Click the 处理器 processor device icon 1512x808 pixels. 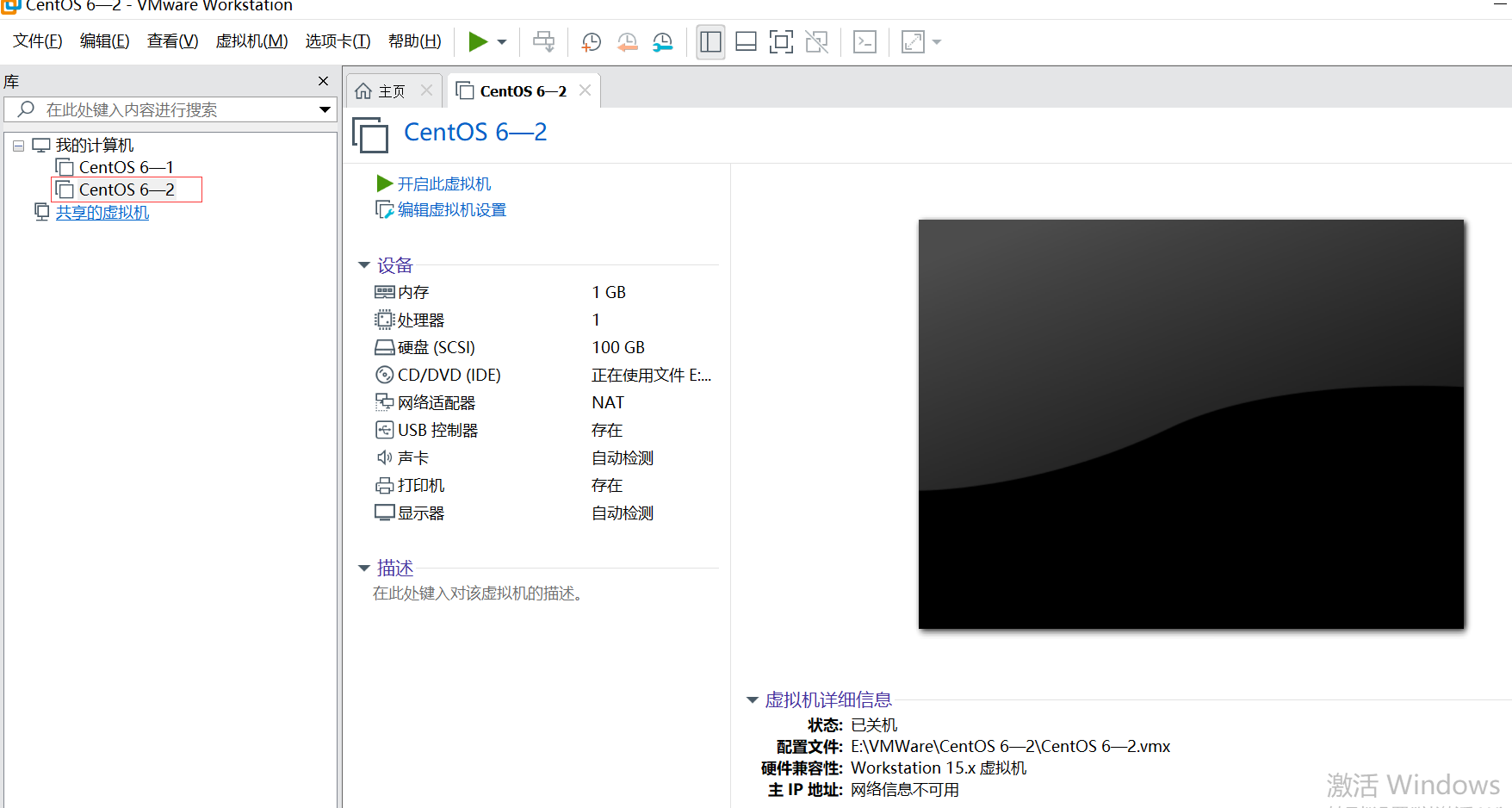[x=384, y=320]
